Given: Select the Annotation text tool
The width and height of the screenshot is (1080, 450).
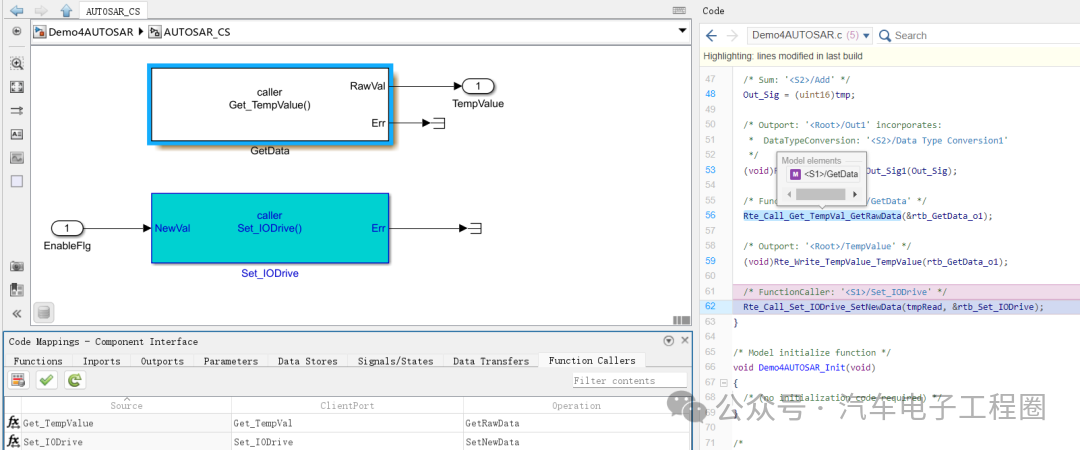Looking at the screenshot, I should point(17,134).
